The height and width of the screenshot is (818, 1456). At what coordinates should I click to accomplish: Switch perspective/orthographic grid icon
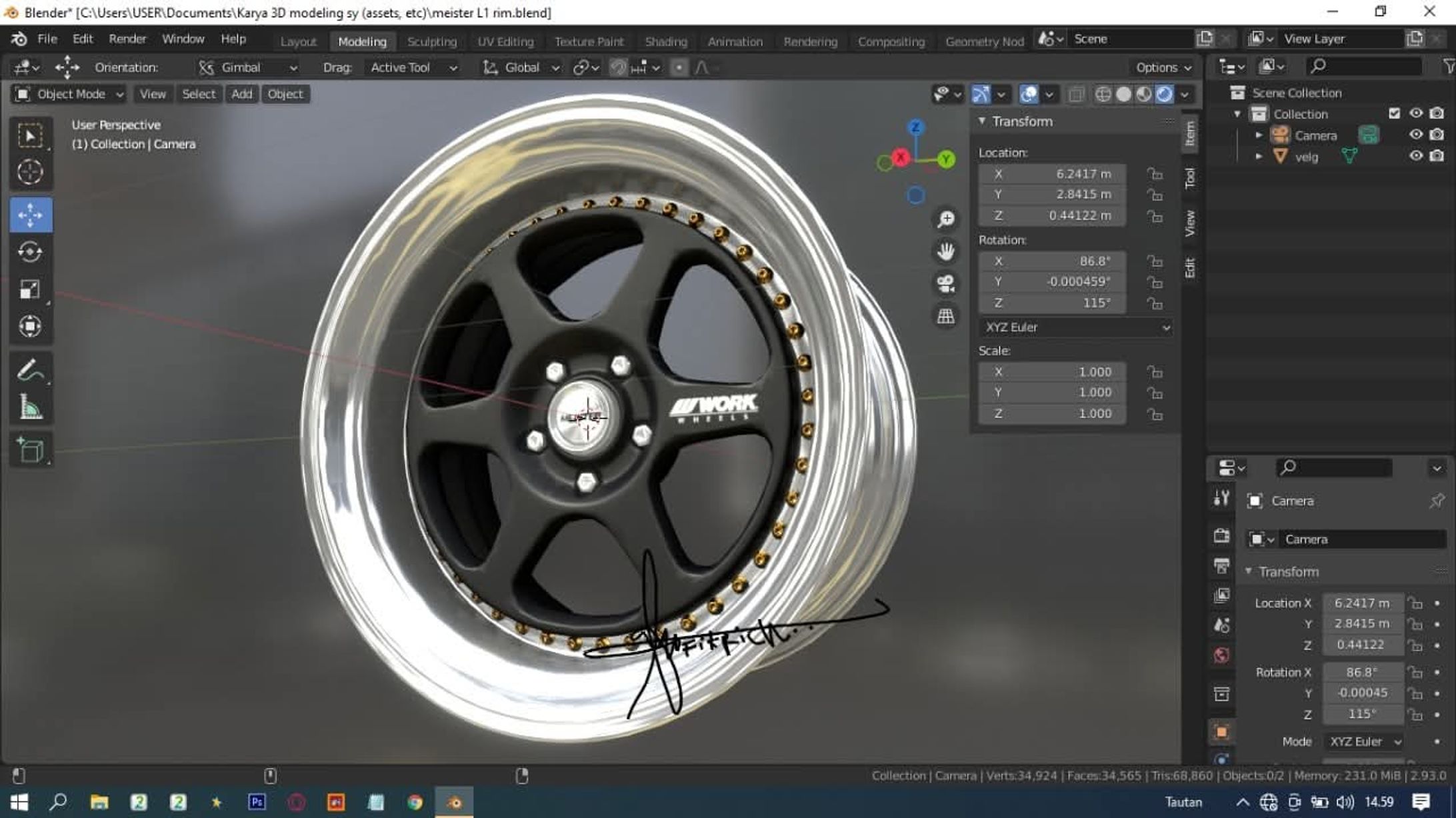pyautogui.click(x=945, y=316)
